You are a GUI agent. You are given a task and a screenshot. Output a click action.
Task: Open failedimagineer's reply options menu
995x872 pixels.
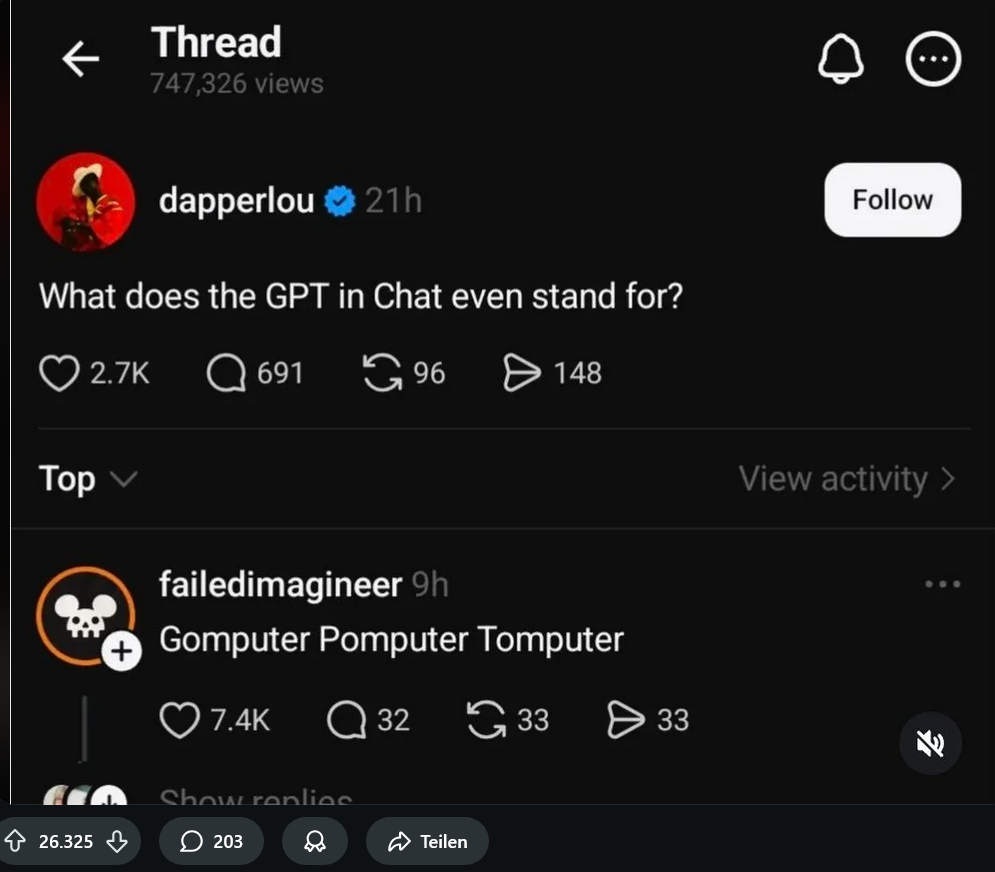pyautogui.click(x=942, y=584)
